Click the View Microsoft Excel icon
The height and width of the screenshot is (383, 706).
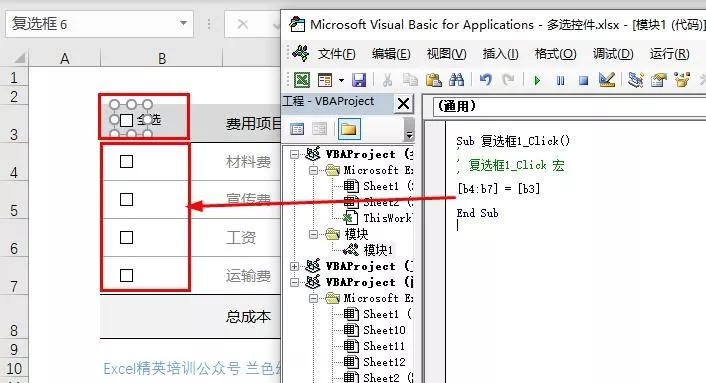[302, 80]
